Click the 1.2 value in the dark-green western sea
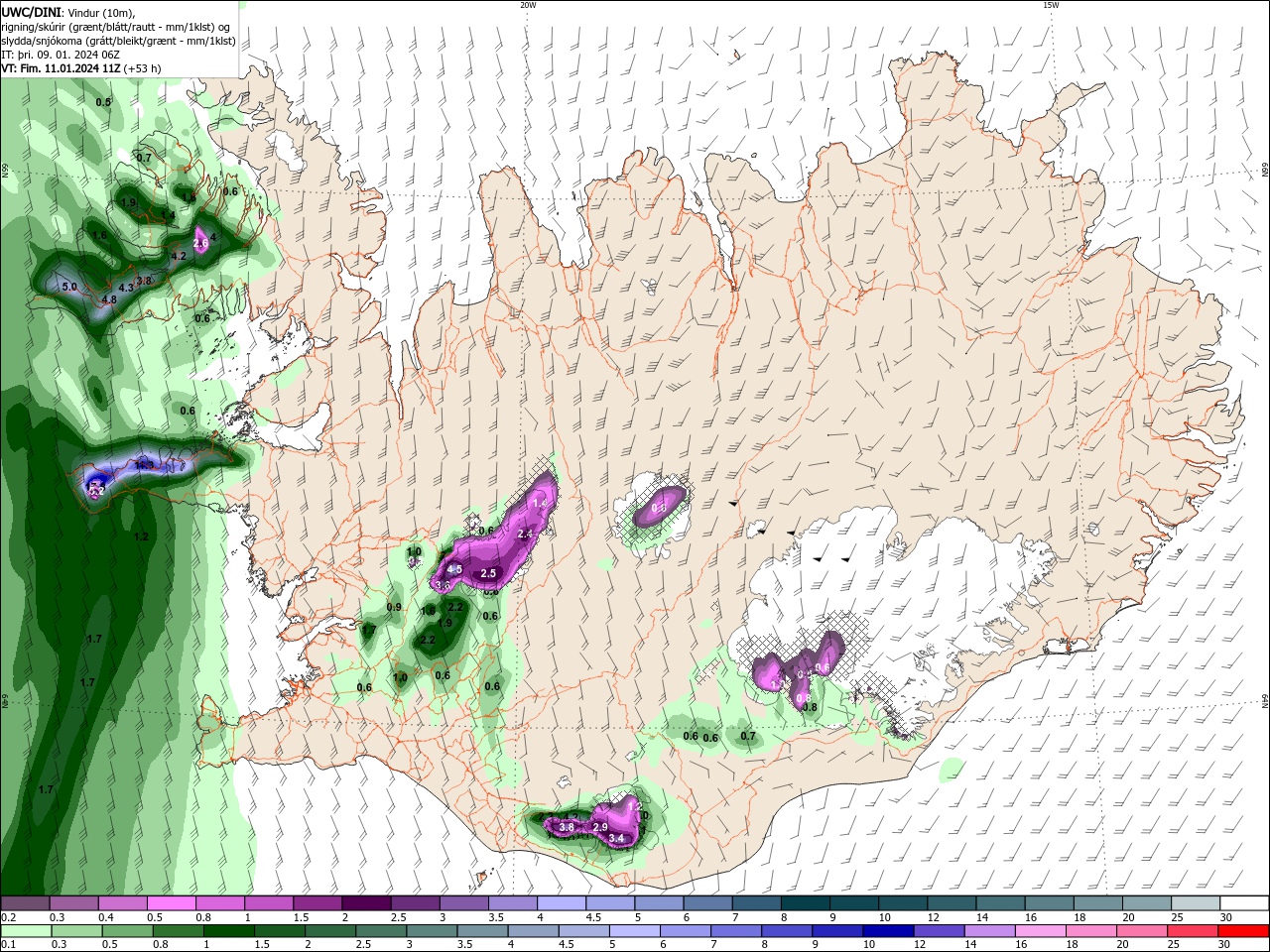The height and width of the screenshot is (952, 1270). 141,536
